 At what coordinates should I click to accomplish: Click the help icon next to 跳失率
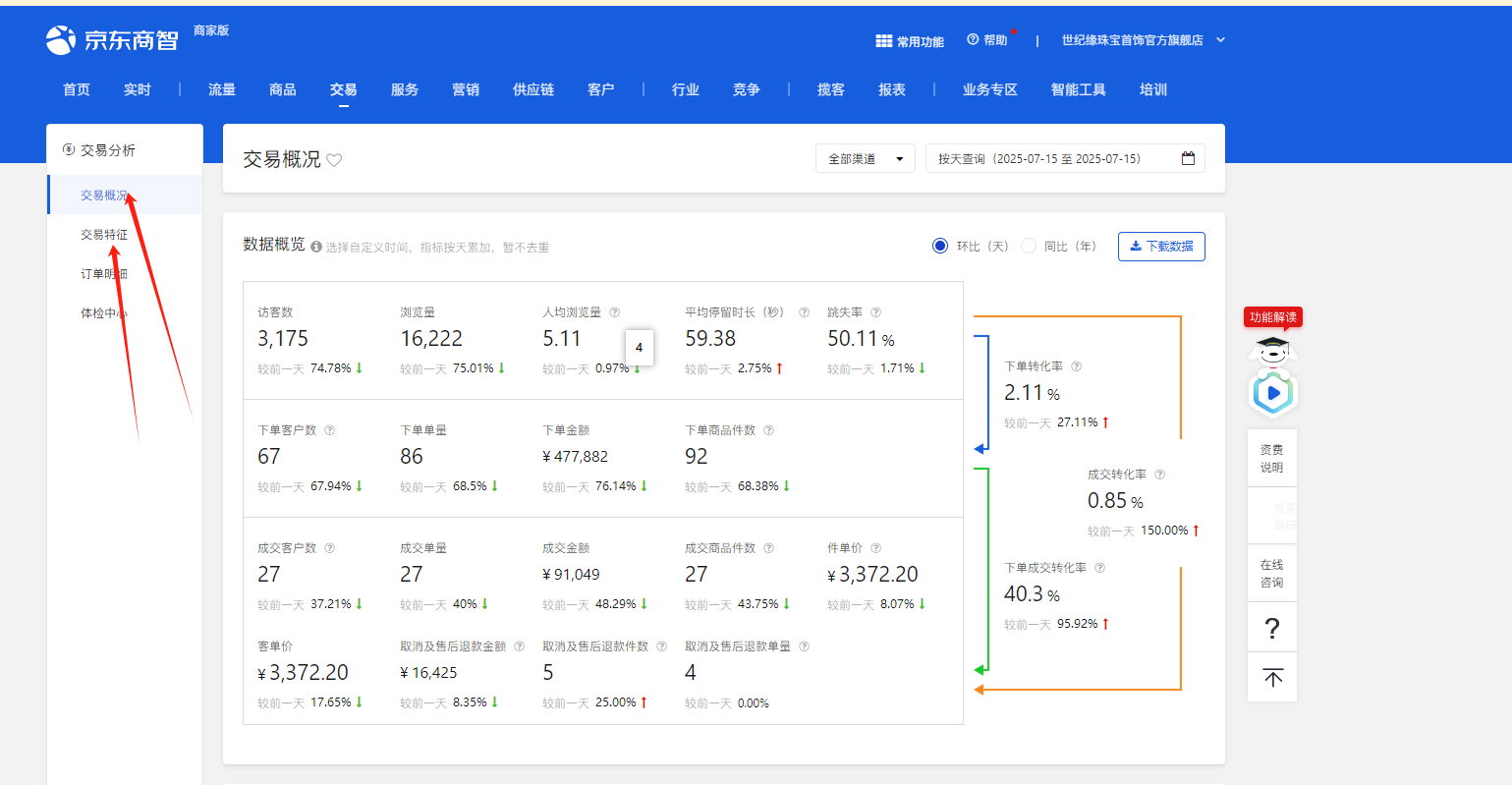[875, 312]
